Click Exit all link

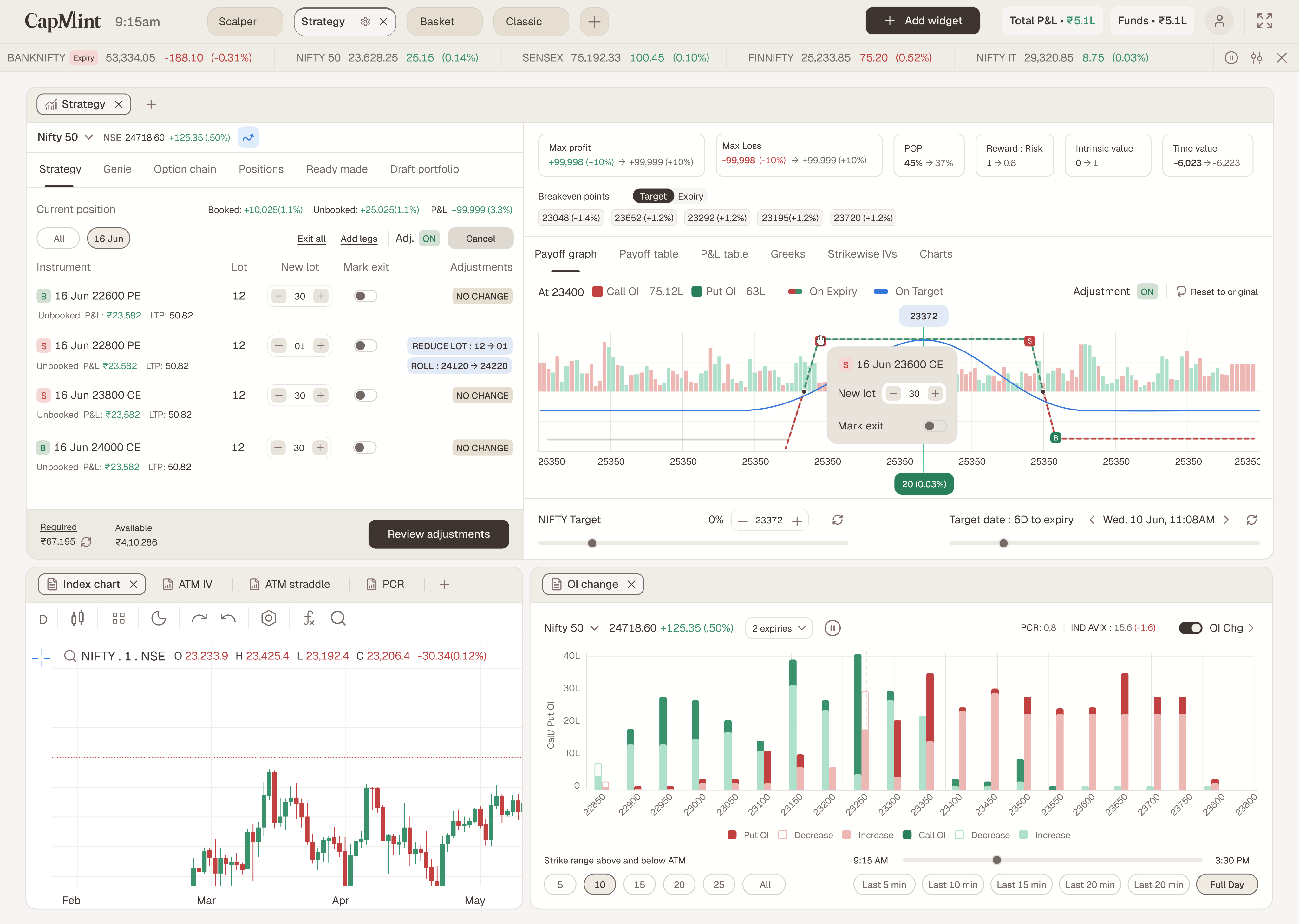point(312,239)
